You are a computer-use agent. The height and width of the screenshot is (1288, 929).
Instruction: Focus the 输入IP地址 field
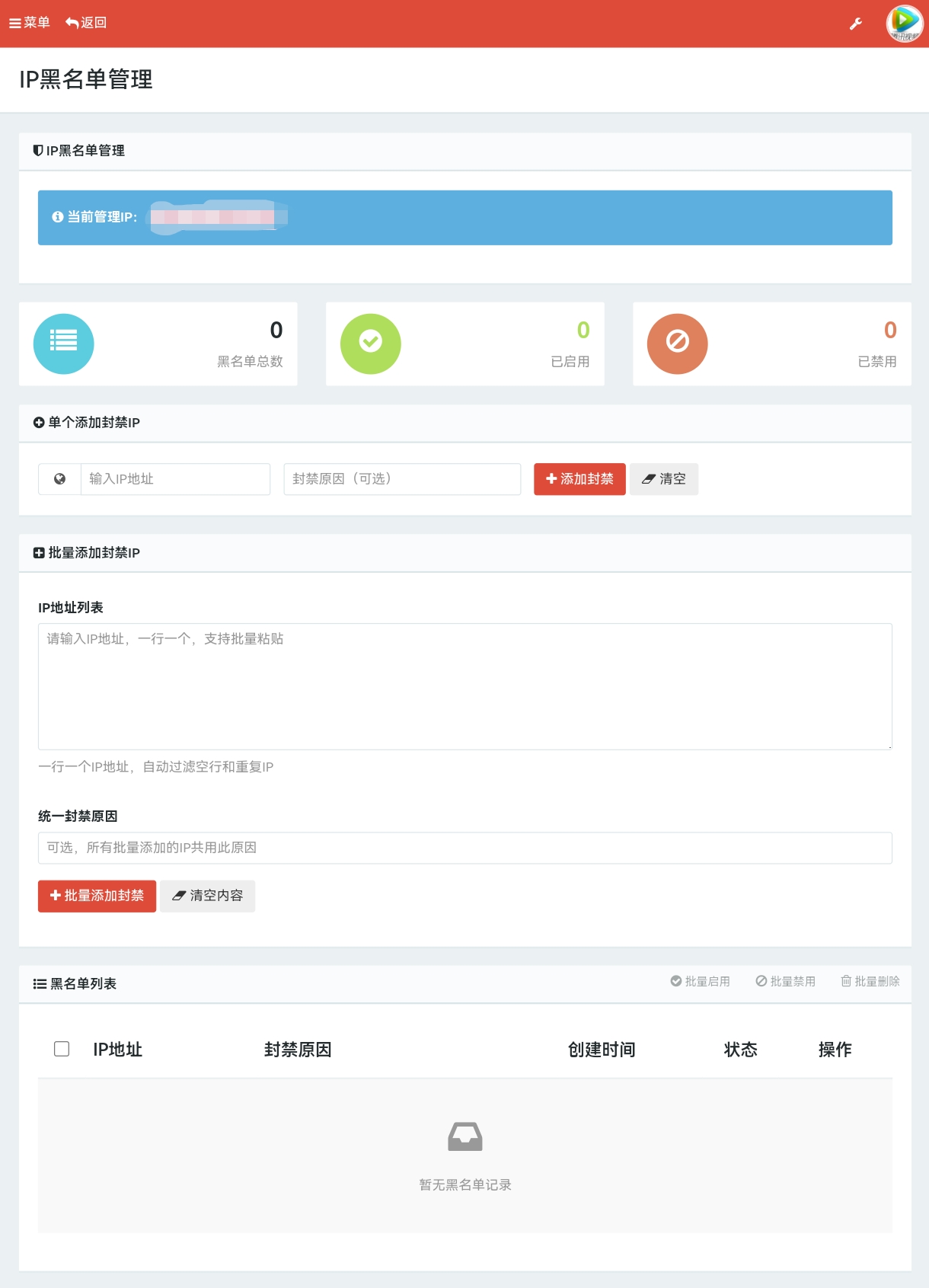[175, 479]
